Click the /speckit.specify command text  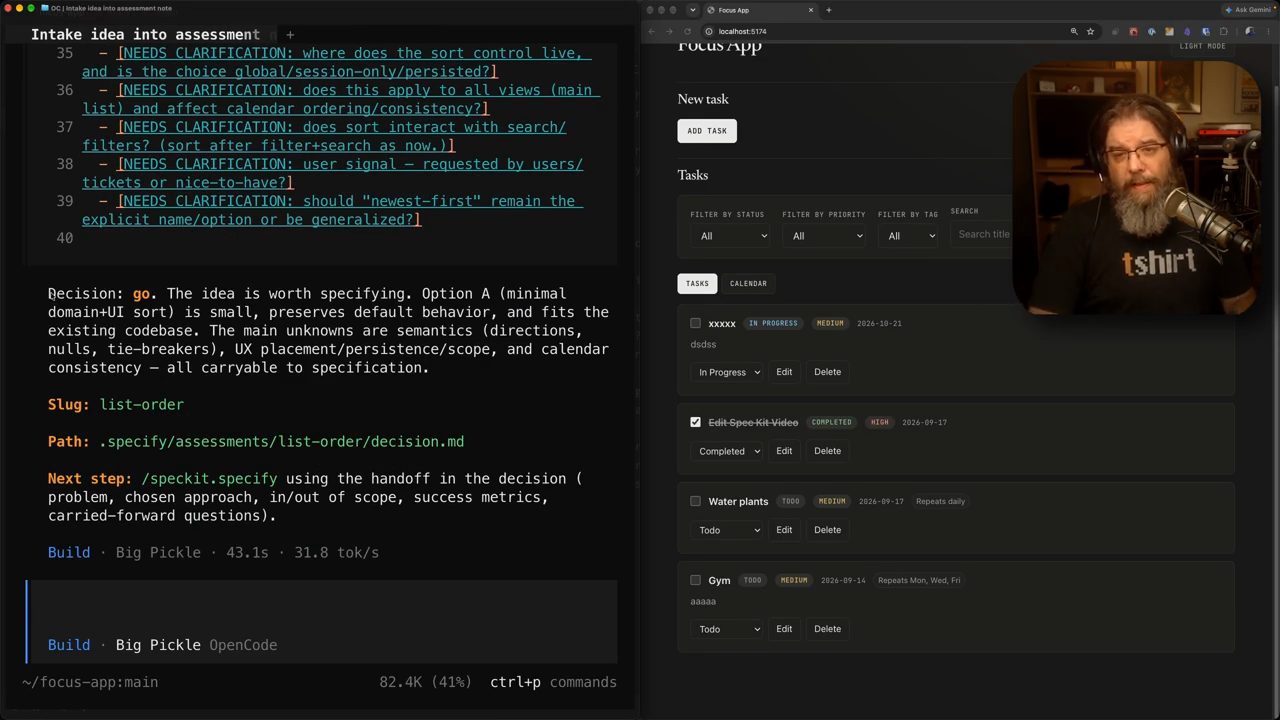click(x=209, y=478)
